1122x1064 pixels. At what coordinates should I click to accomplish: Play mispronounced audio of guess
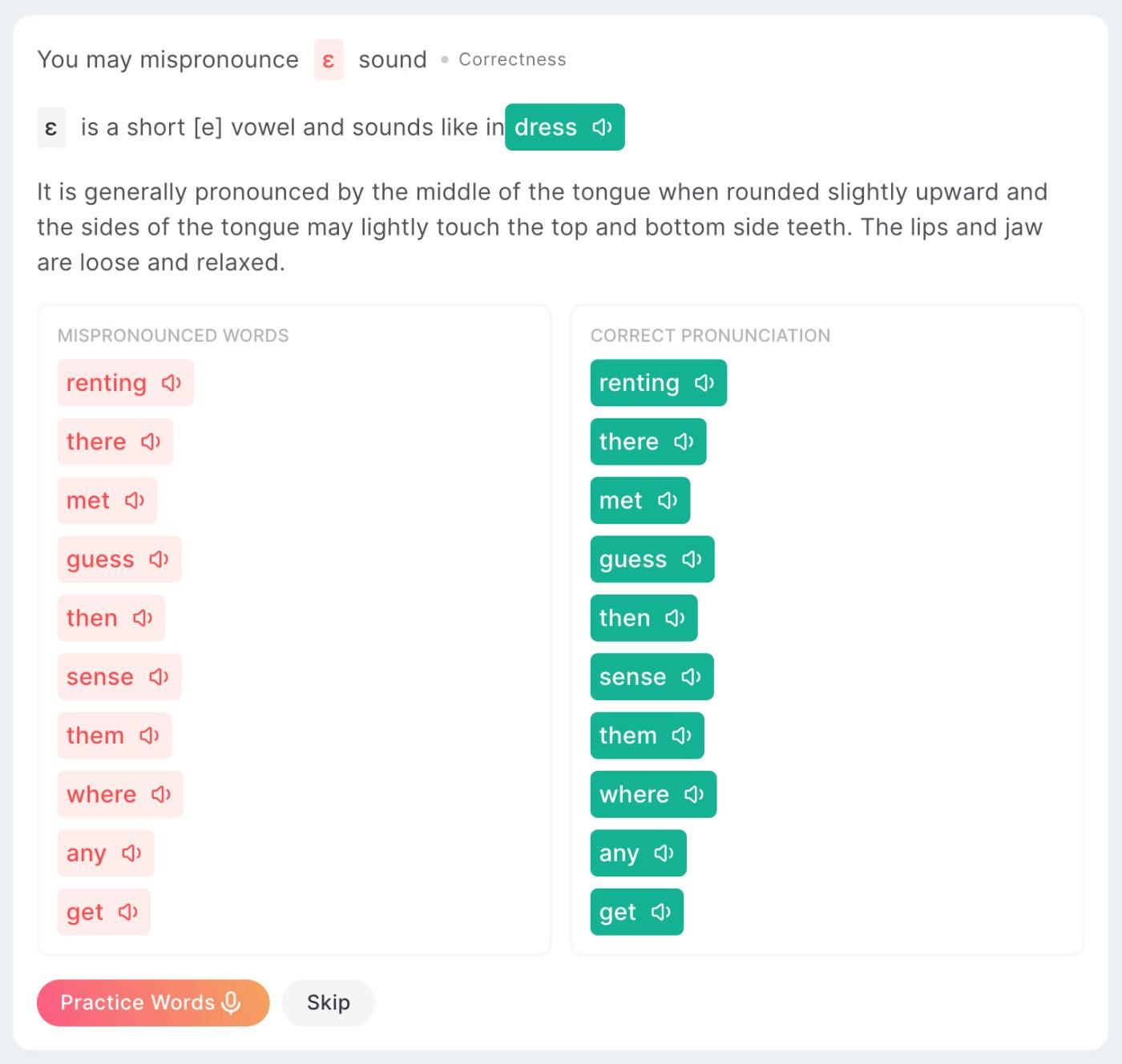tap(159, 559)
